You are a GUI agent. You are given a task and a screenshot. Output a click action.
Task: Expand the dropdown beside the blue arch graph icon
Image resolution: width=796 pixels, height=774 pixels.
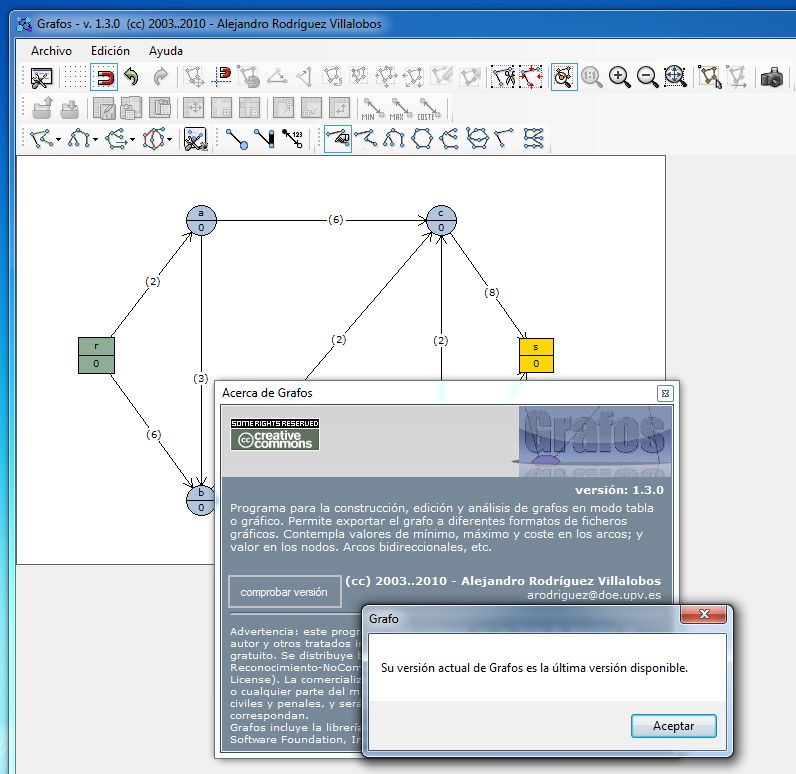click(96, 139)
